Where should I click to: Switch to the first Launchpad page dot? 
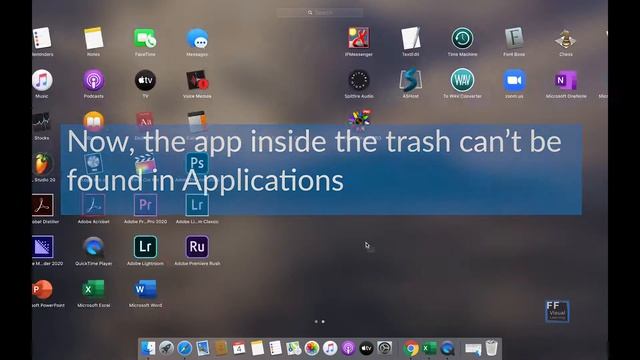316,322
